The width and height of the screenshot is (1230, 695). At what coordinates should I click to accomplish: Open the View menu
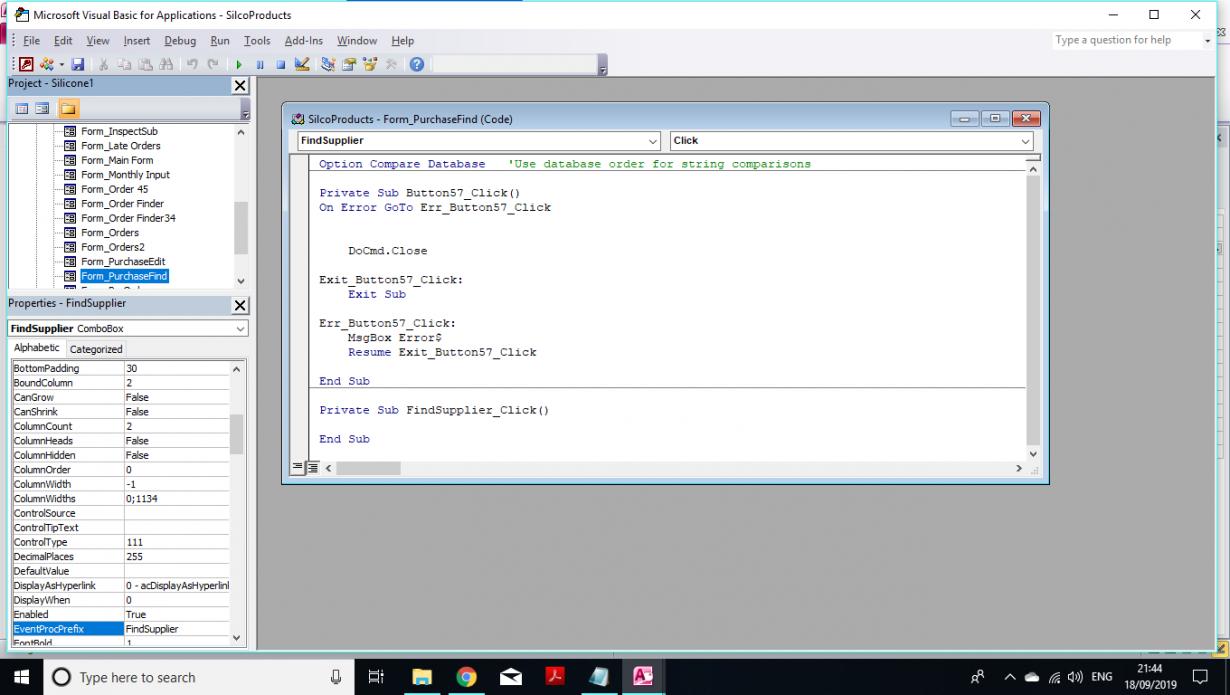98,41
